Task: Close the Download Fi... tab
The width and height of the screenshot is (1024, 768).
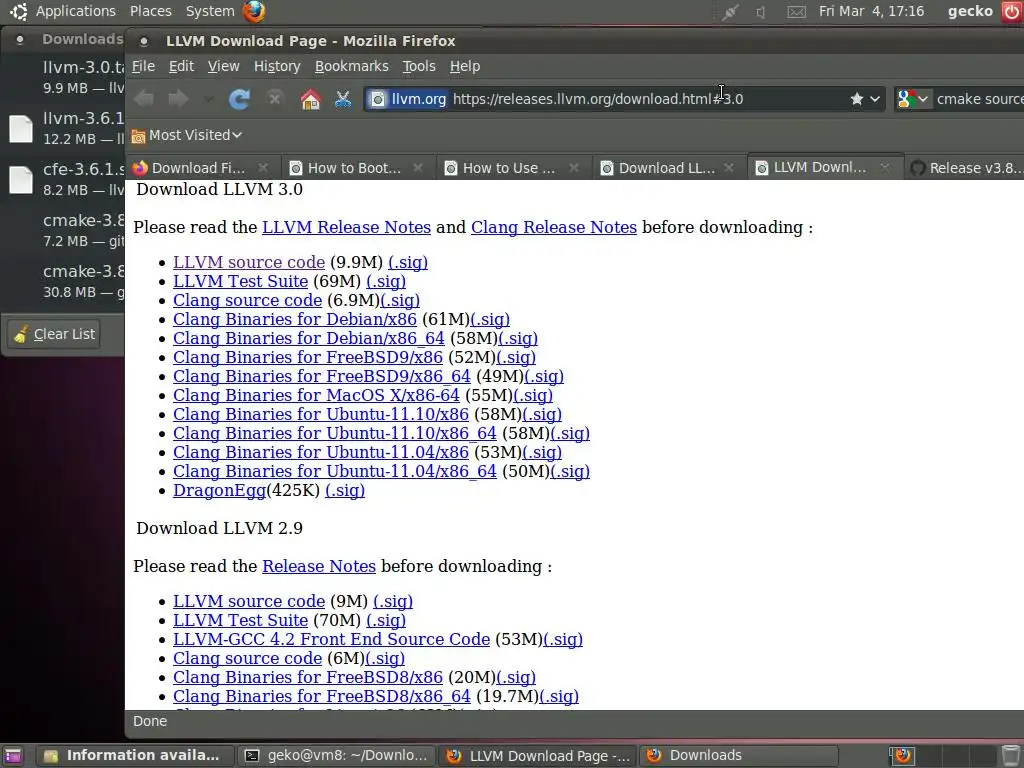Action: click(x=263, y=168)
